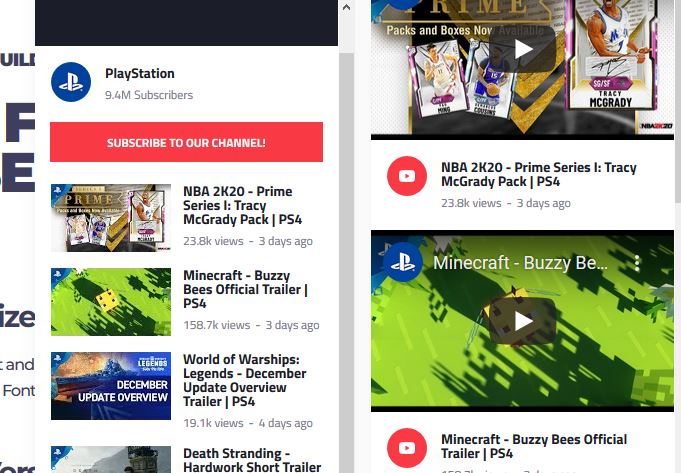
Task: Open the Minecraft - Buzzy Be... player title
Action: pos(520,262)
